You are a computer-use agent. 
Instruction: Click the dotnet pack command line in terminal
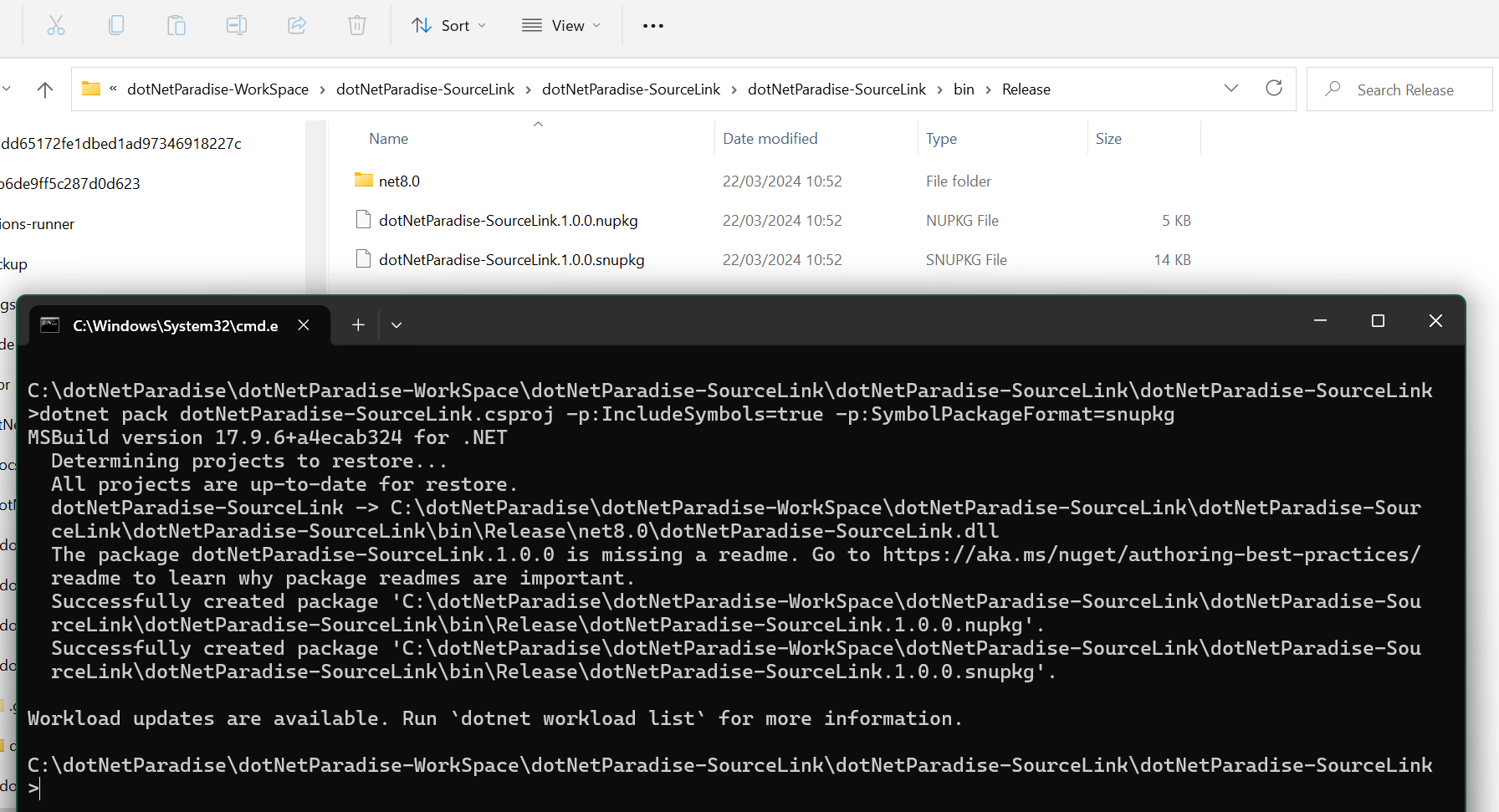(606, 414)
